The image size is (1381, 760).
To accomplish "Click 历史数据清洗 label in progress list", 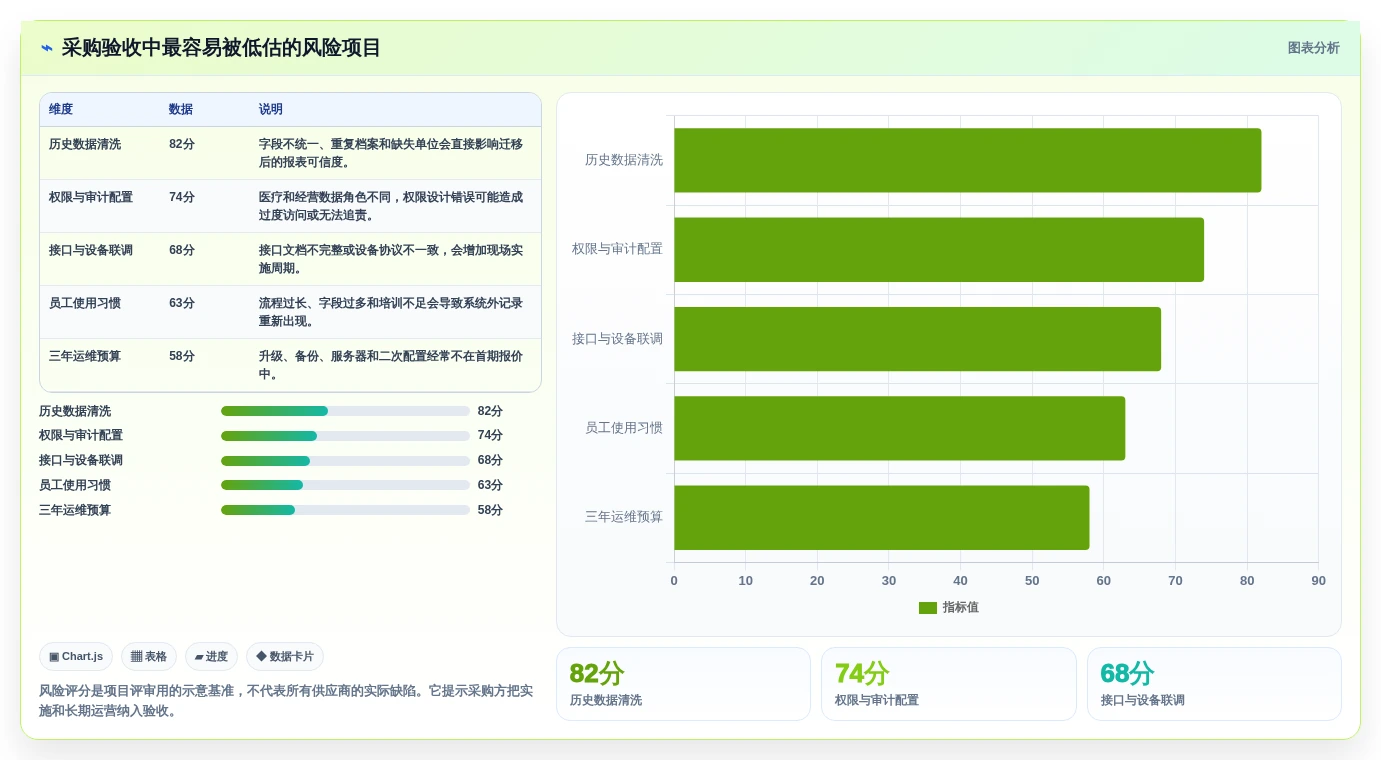I will 75,411.
